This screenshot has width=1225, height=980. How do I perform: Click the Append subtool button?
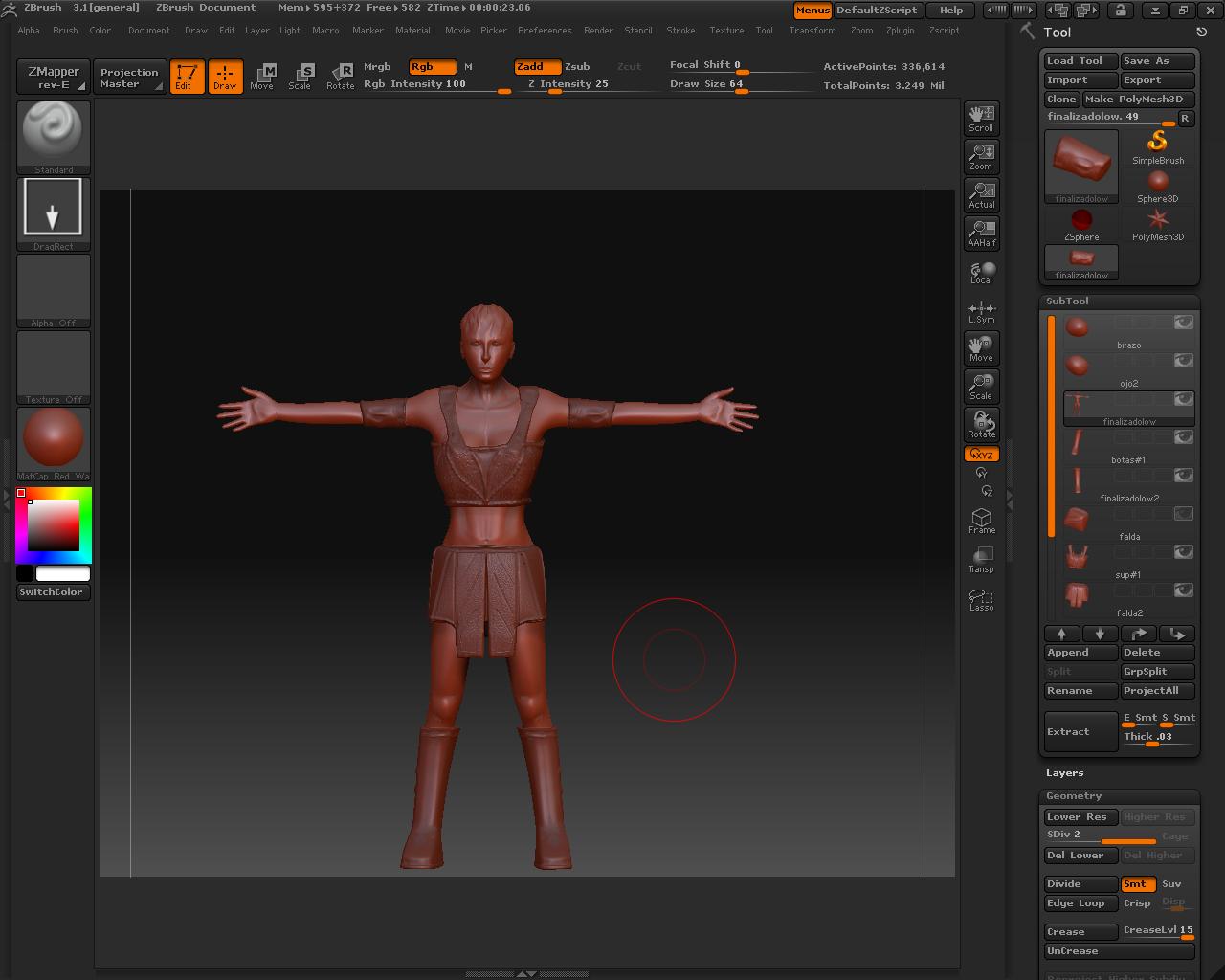coord(1080,653)
